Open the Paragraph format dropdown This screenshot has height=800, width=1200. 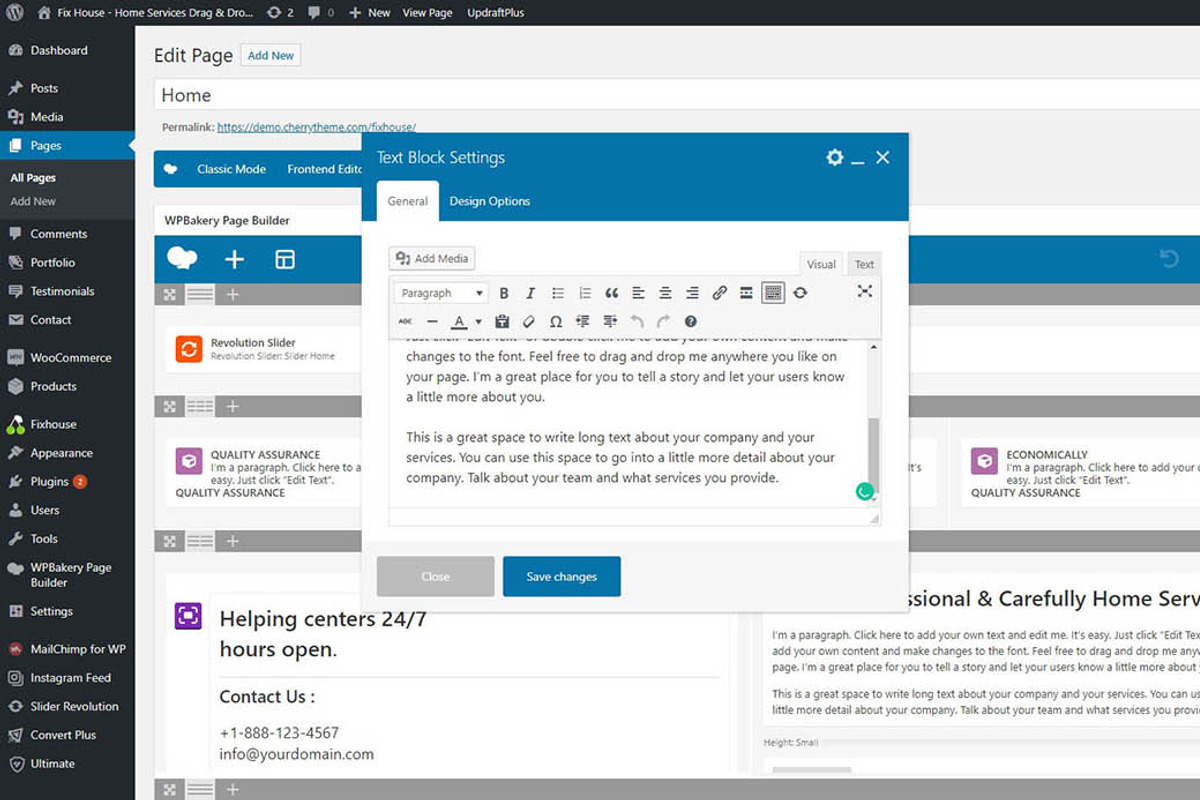click(441, 293)
